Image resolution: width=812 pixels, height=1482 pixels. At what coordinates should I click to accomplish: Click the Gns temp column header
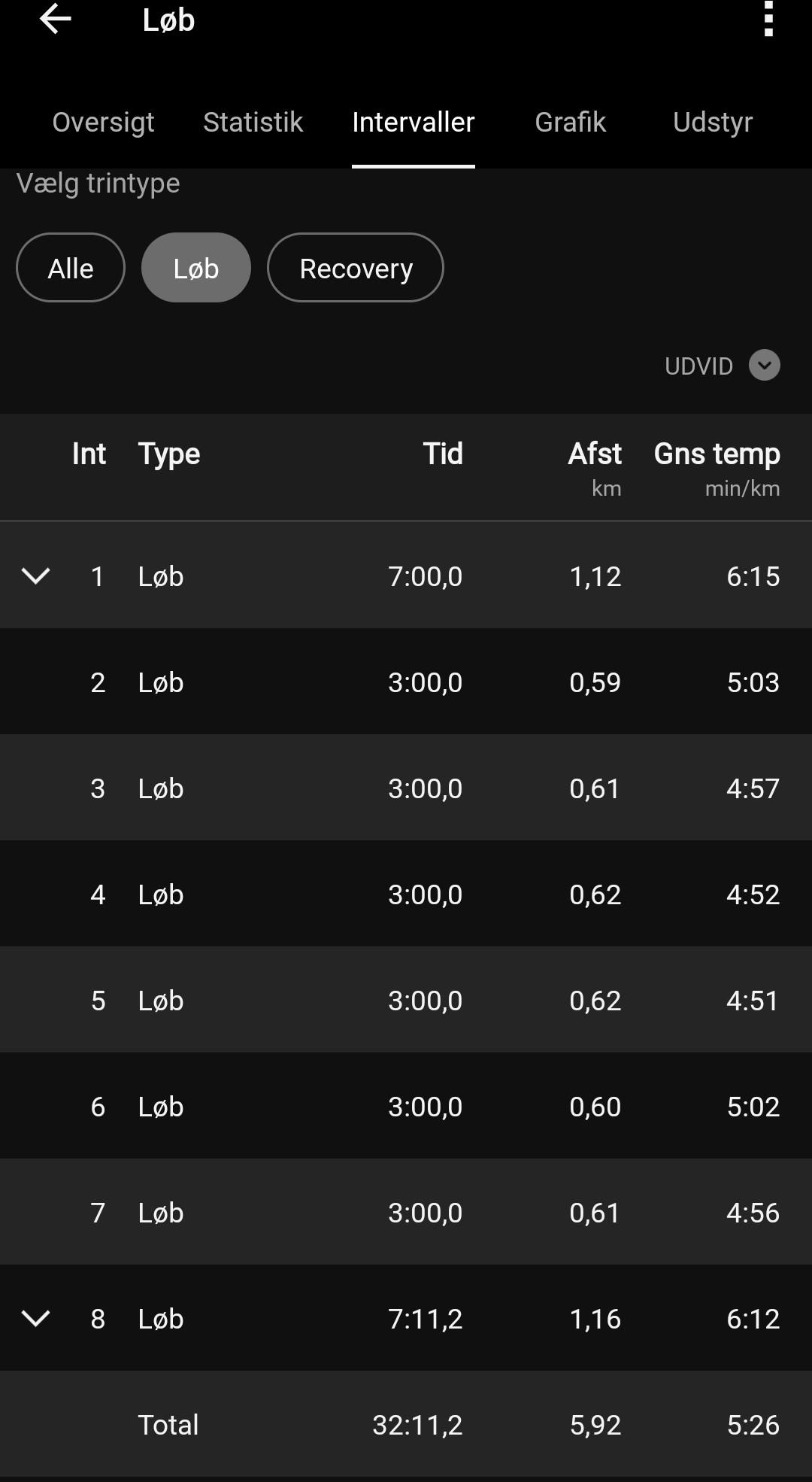coord(716,454)
